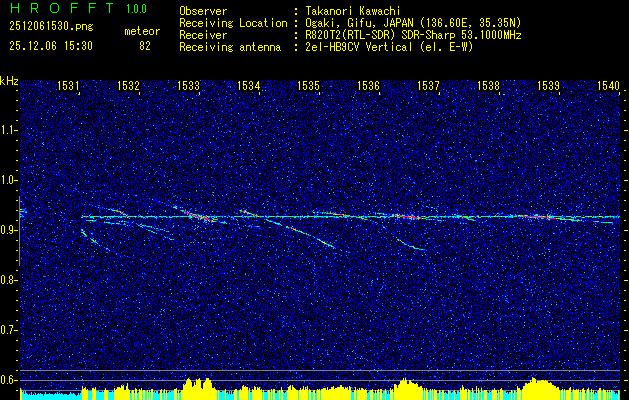Click the 1531 time marker
The width and height of the screenshot is (629, 400).
[x=68, y=85]
